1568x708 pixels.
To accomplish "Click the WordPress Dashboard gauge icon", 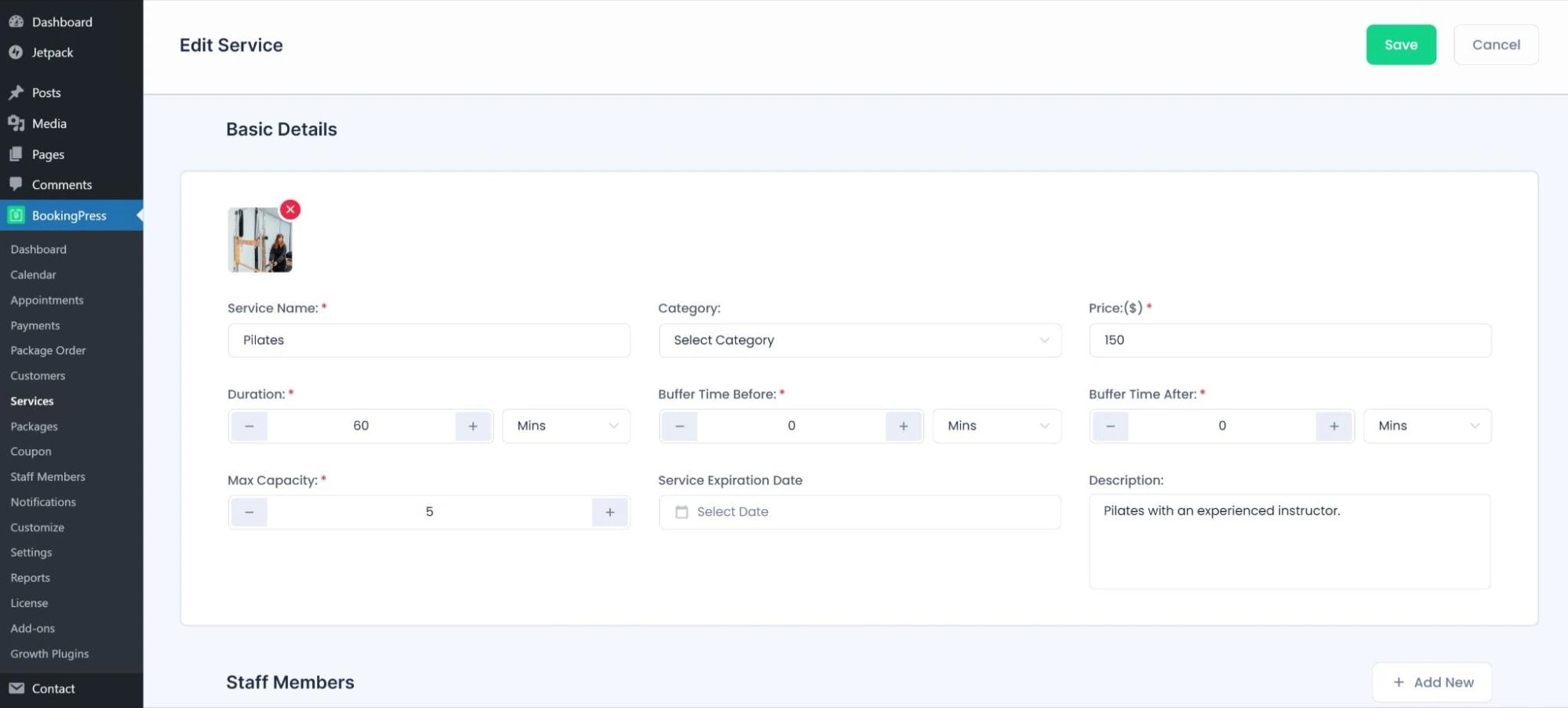I will (16, 22).
